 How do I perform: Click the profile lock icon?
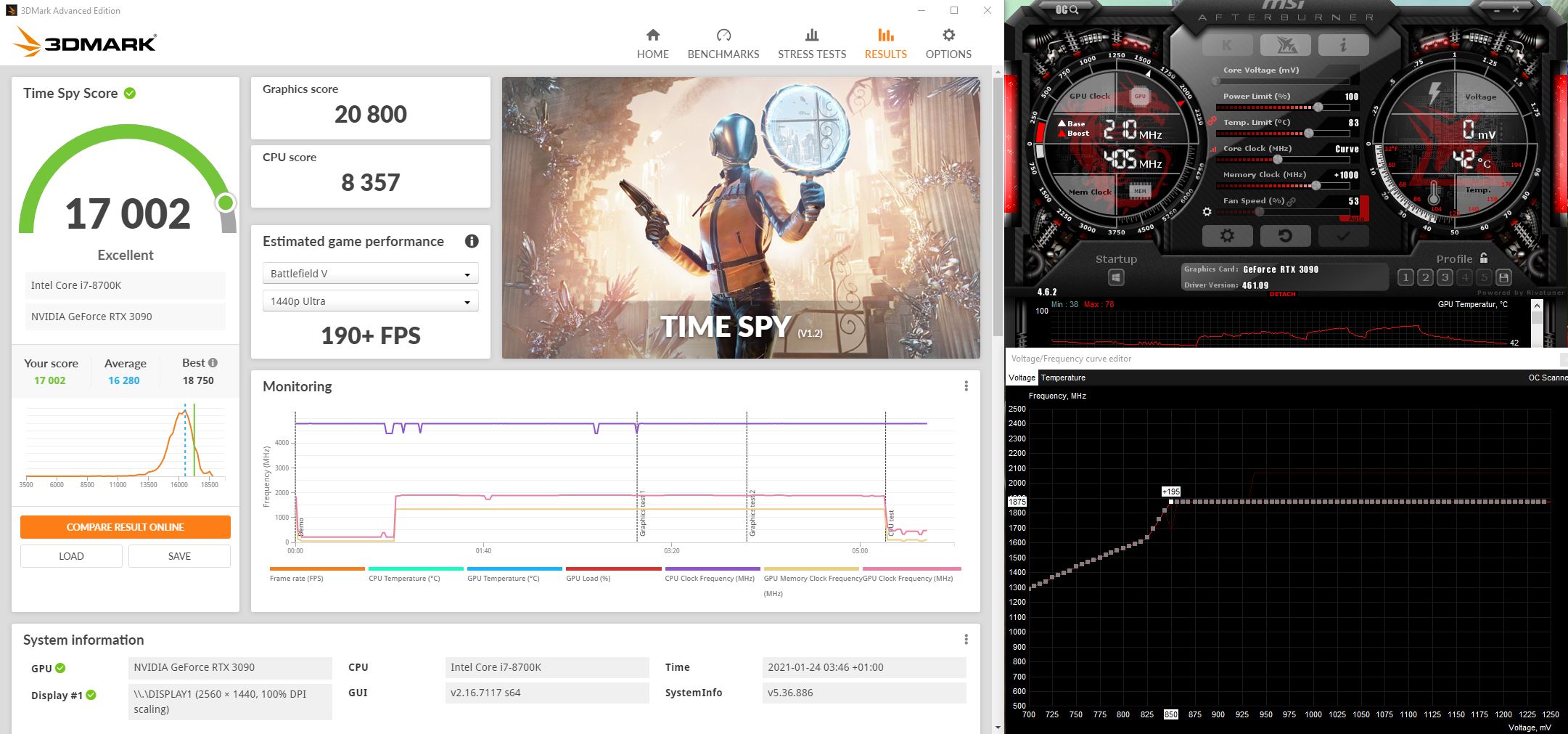pyautogui.click(x=1484, y=258)
